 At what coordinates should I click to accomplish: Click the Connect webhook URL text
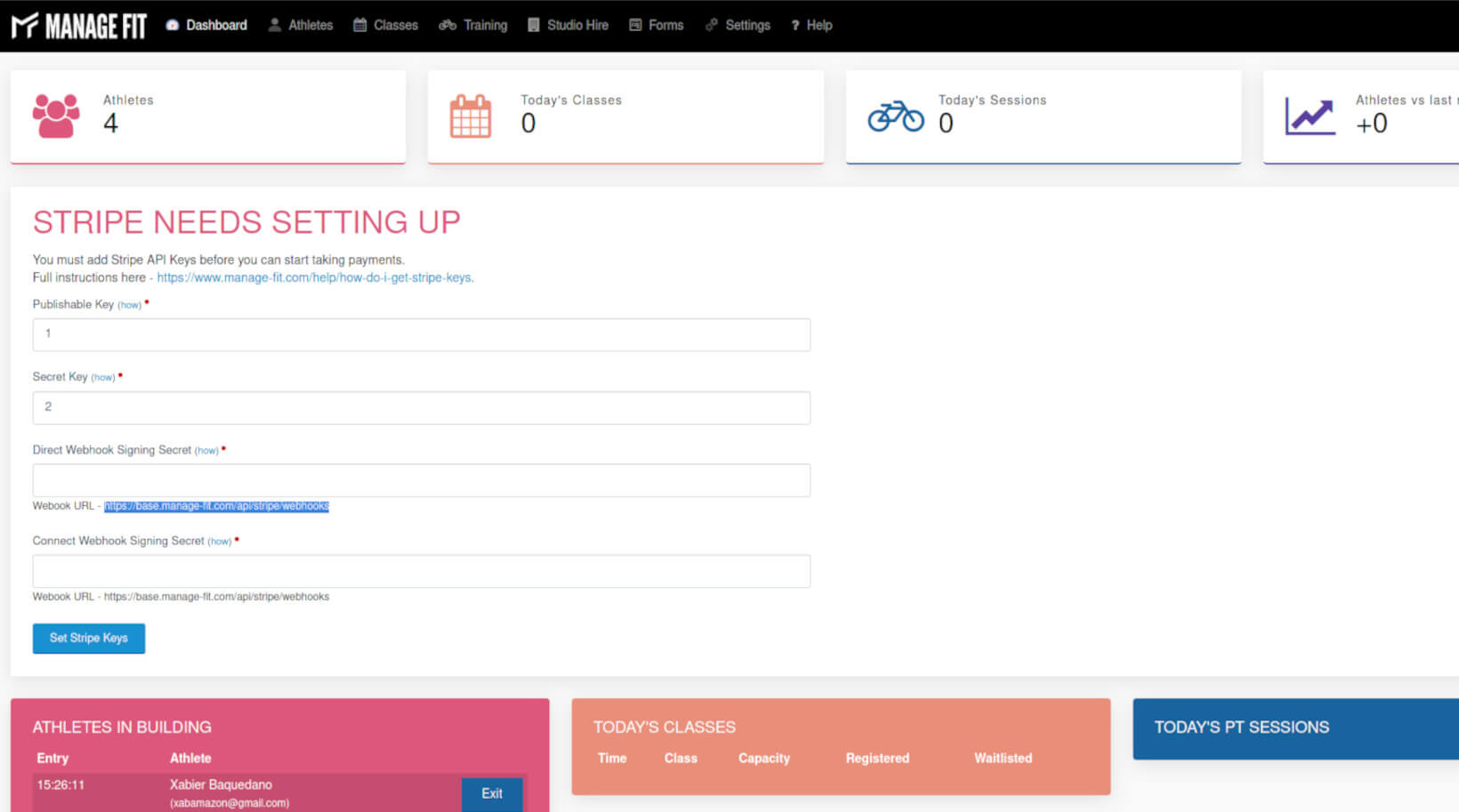[x=216, y=597]
